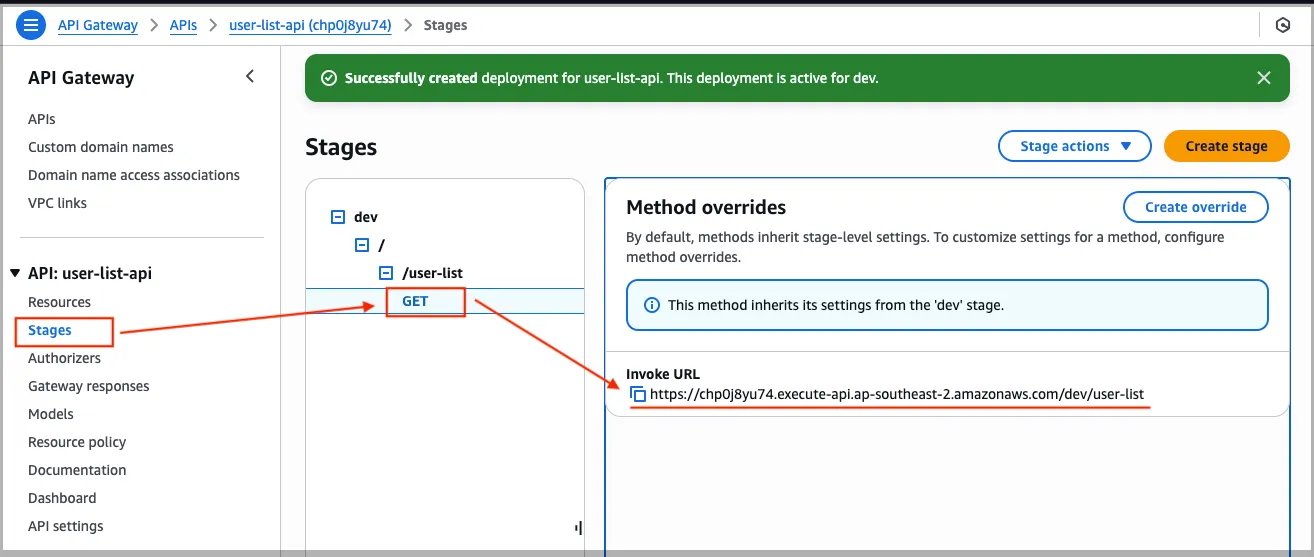Select the /user-list resource label

pos(432,273)
